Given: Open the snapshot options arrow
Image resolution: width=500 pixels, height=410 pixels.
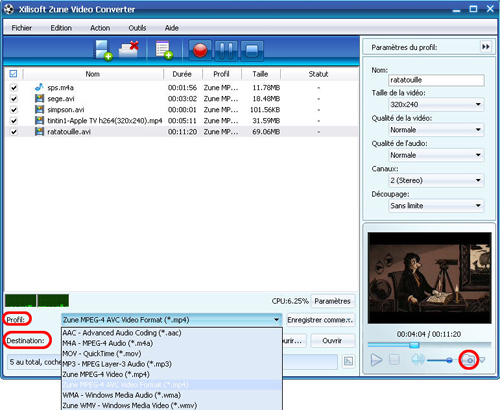Looking at the screenshot, I should (x=482, y=360).
